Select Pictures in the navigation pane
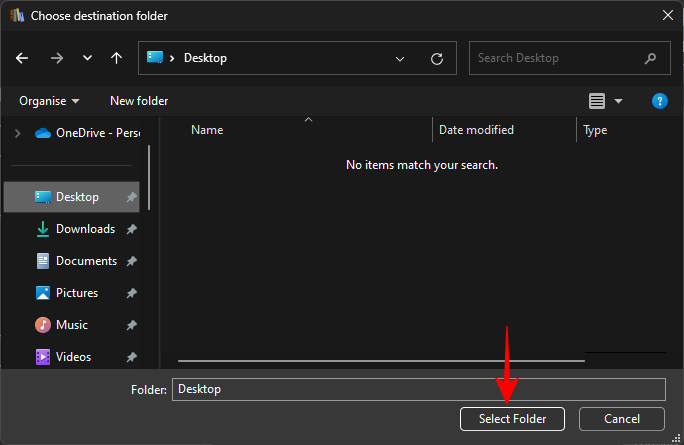The height and width of the screenshot is (445, 684). (77, 293)
